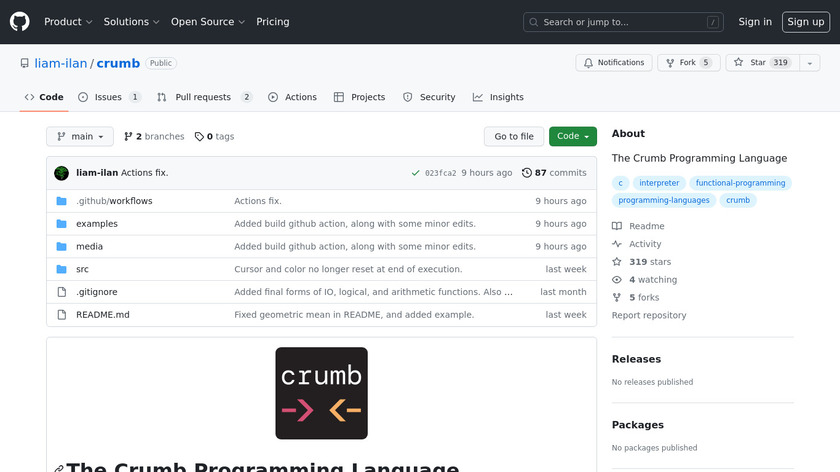Click the liam-ilan avatar thumbnail
This screenshot has width=840, height=472.
tap(61, 173)
